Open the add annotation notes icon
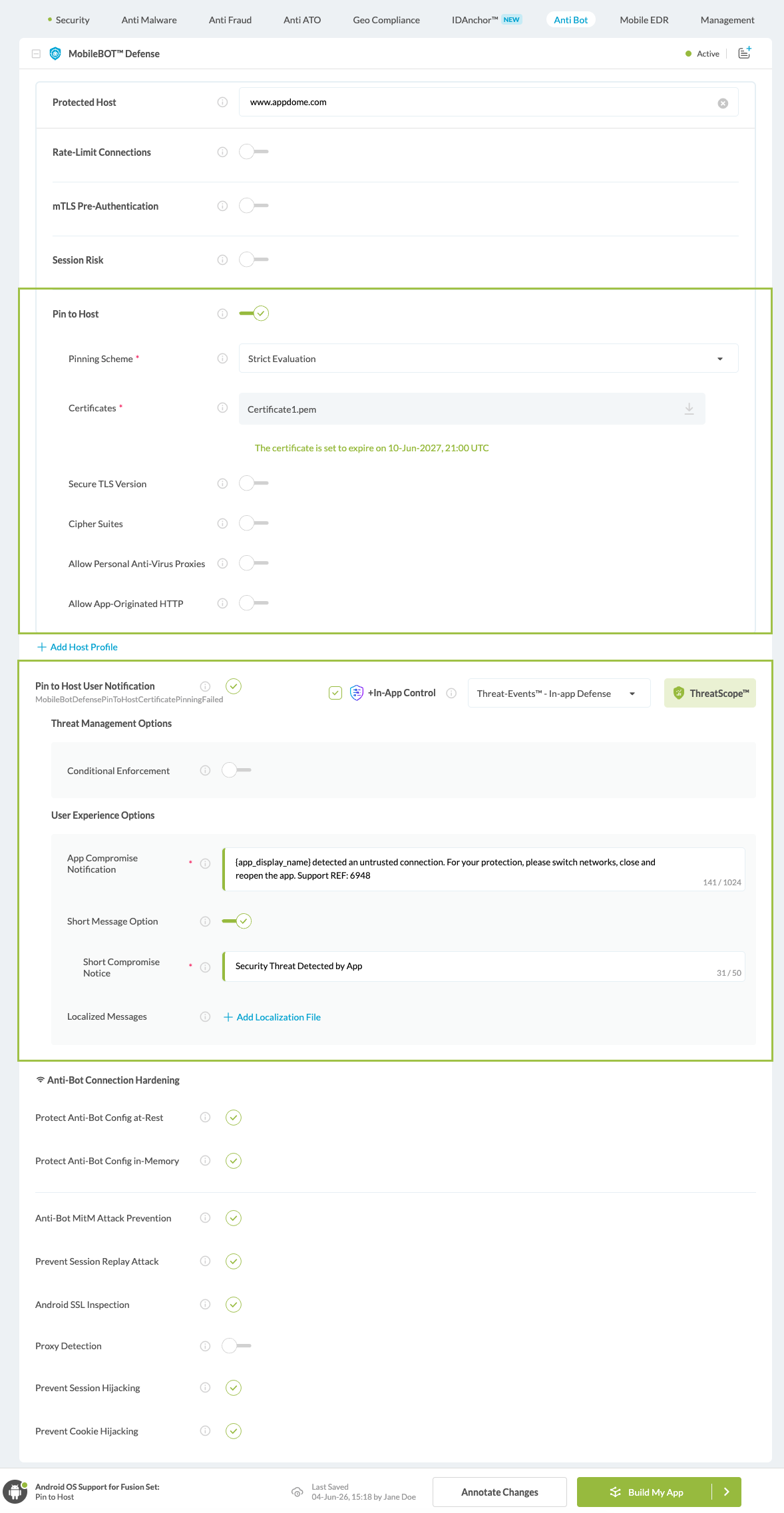This screenshot has width=784, height=1513. point(745,53)
